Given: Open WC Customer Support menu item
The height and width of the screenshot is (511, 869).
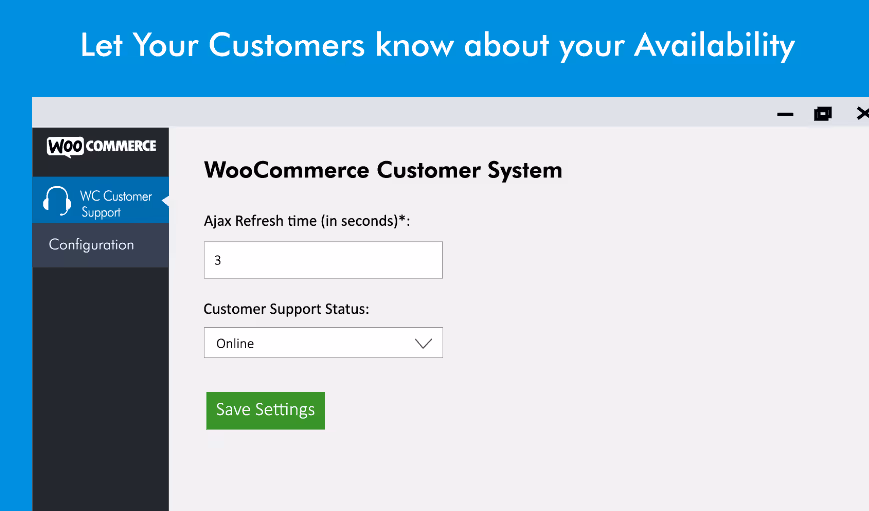Looking at the screenshot, I should (100, 200).
